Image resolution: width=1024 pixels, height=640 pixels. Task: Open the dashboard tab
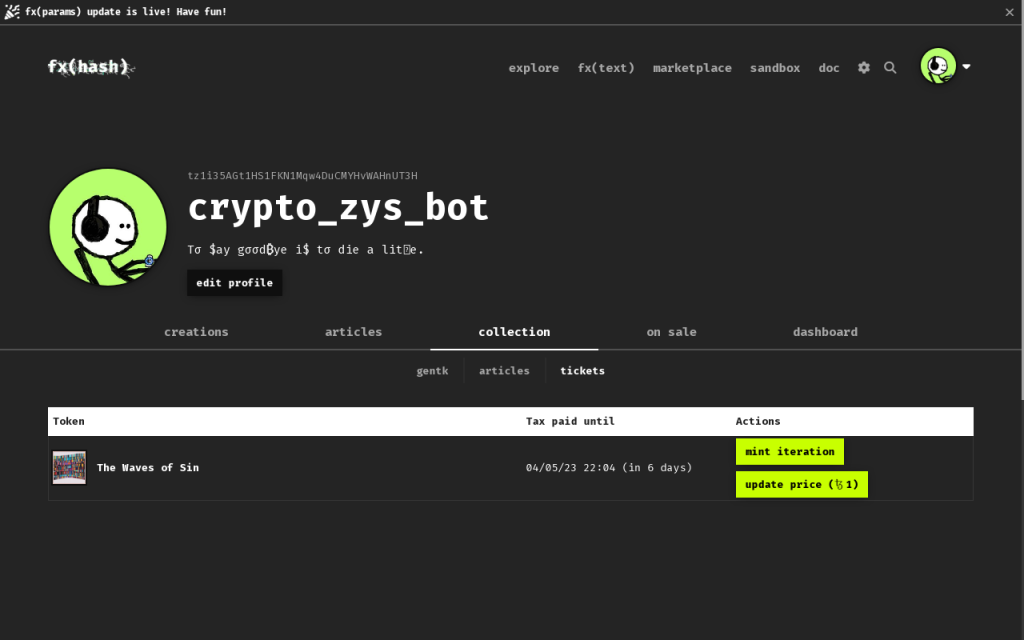[x=825, y=332]
